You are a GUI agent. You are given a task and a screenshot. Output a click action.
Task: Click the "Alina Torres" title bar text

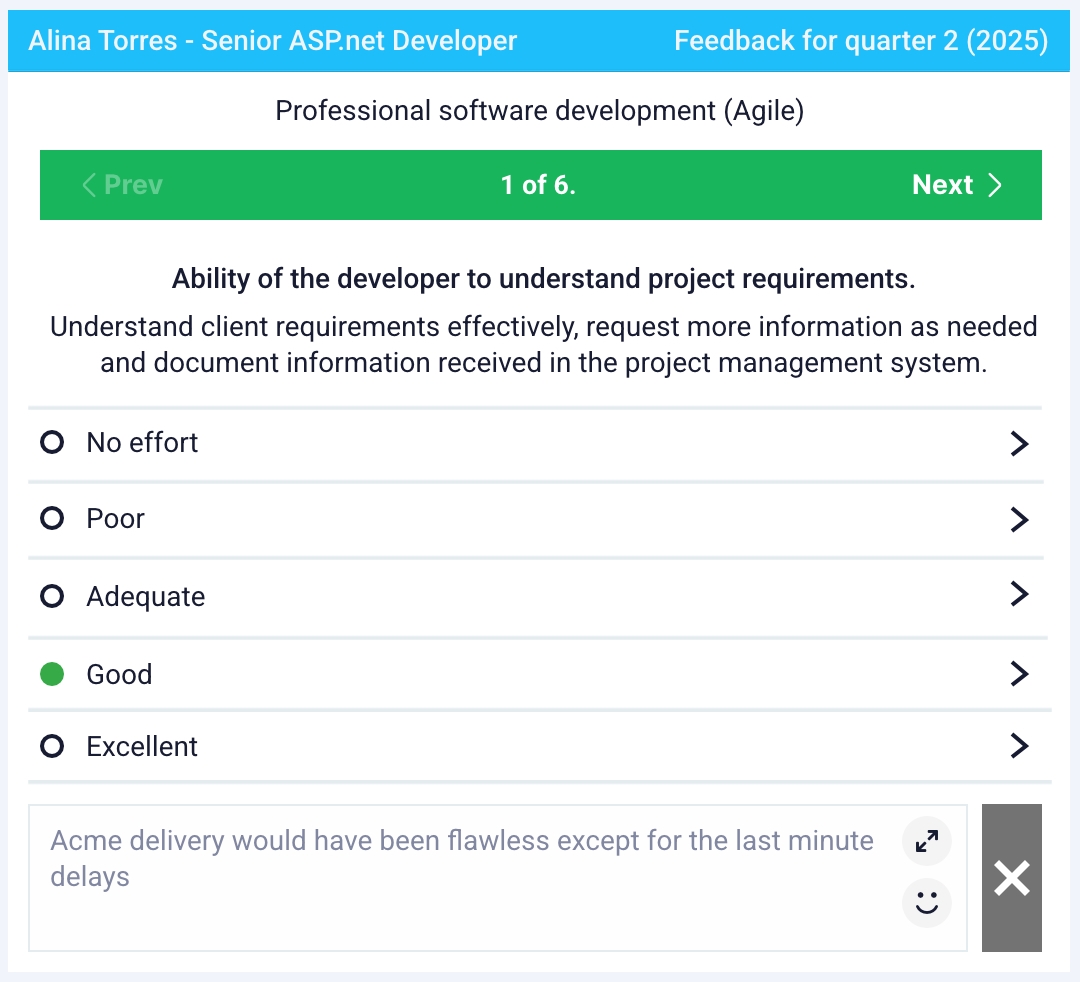tap(272, 40)
